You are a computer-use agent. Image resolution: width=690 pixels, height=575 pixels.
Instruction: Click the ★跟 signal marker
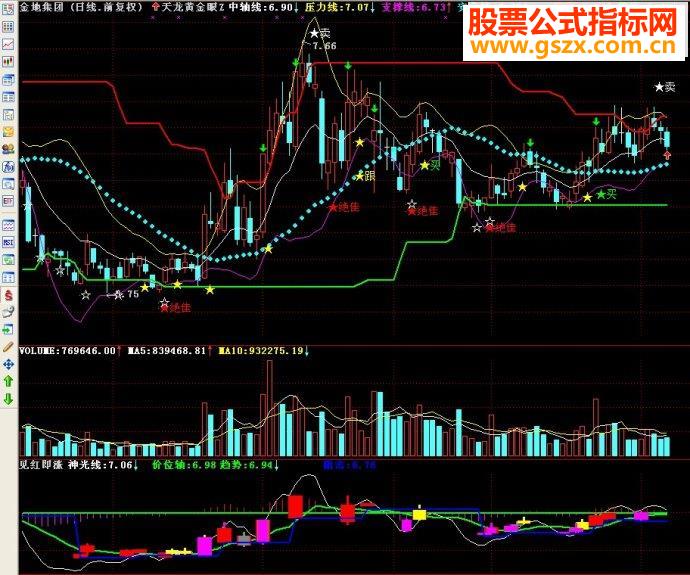[365, 176]
